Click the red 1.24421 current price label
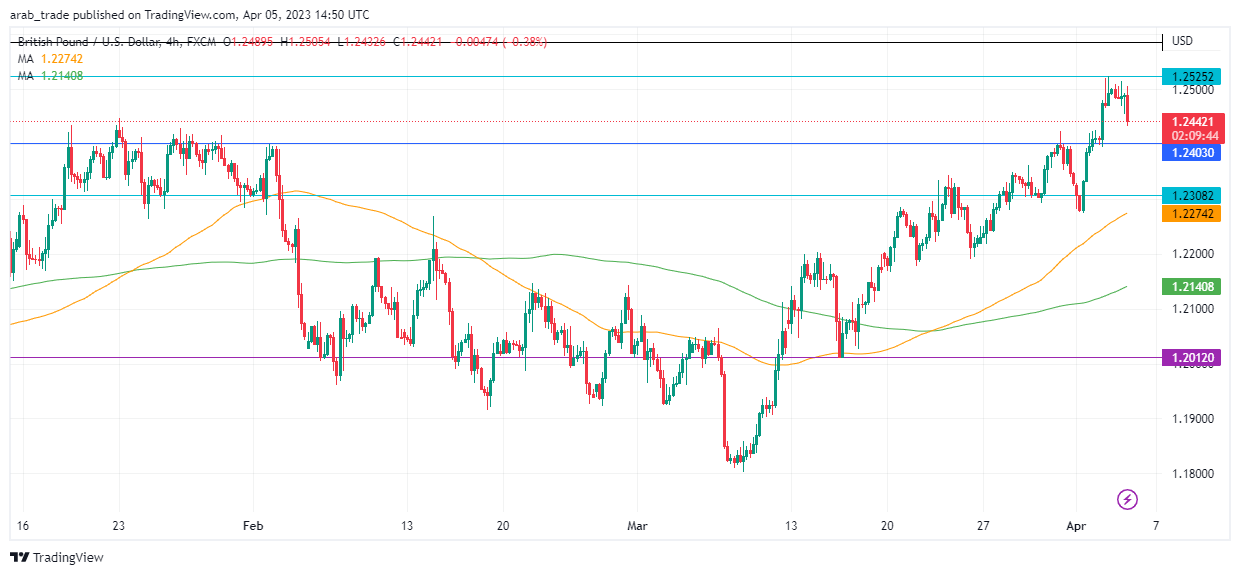The height and width of the screenshot is (575, 1240). (1191, 121)
